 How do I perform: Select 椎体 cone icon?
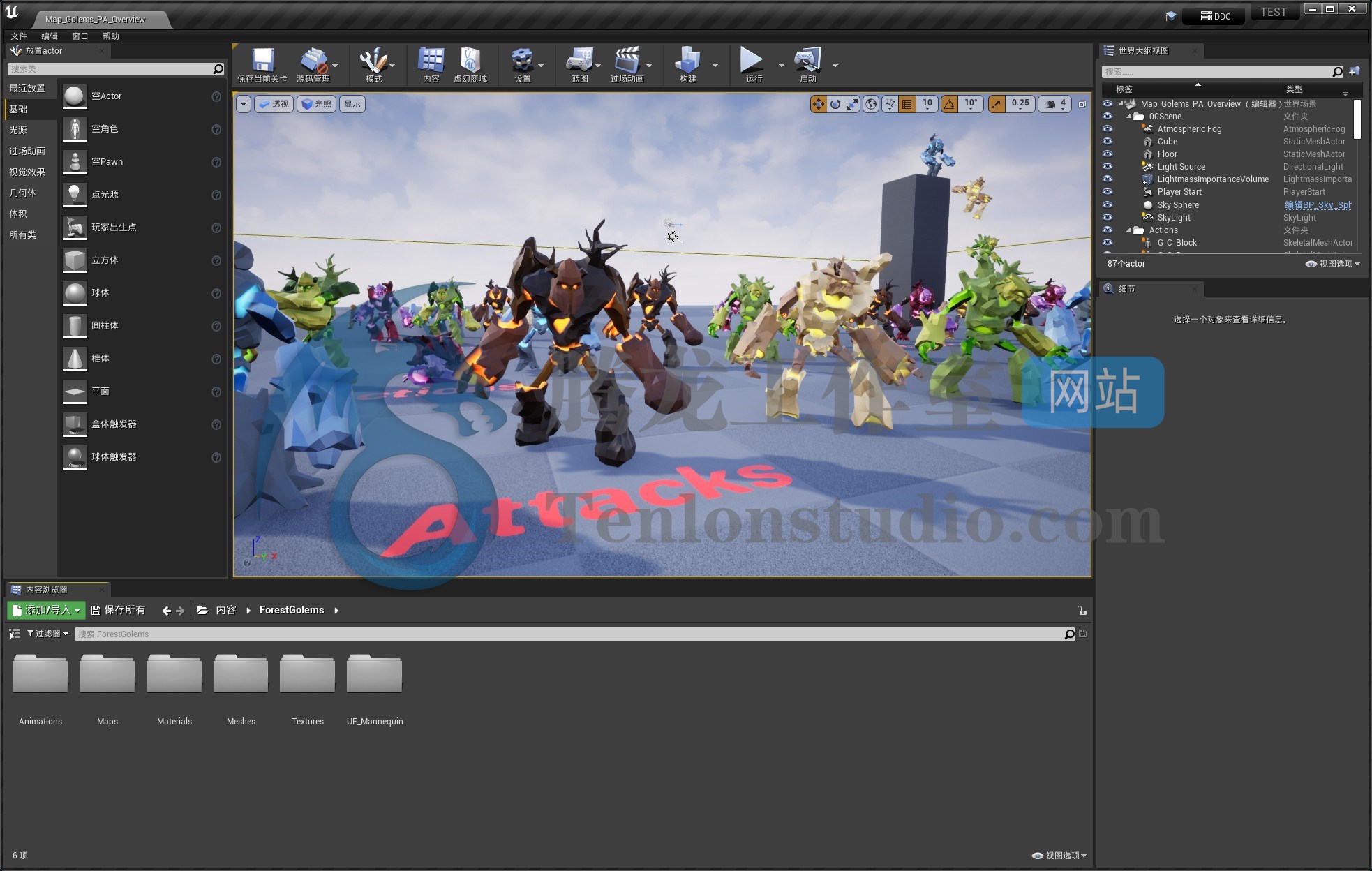75,359
